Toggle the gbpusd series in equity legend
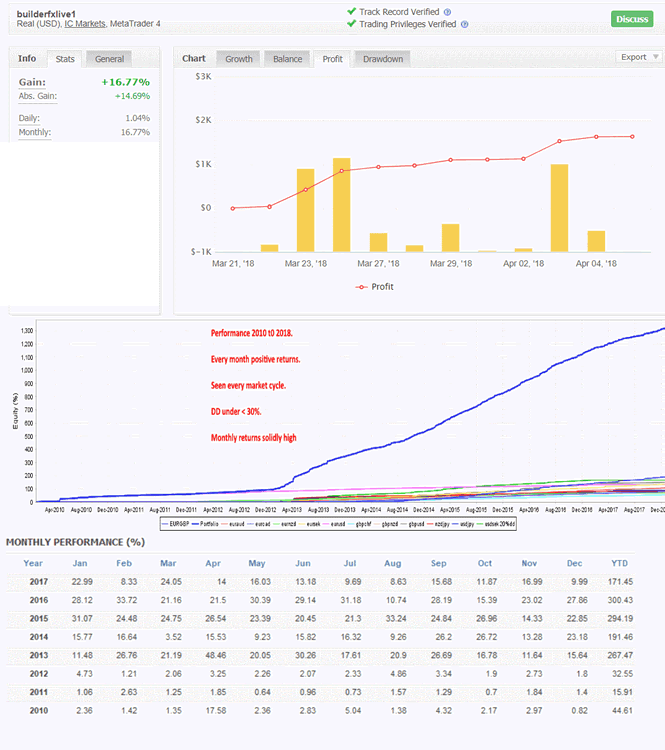Screen dimensions: 665x750 (424, 523)
